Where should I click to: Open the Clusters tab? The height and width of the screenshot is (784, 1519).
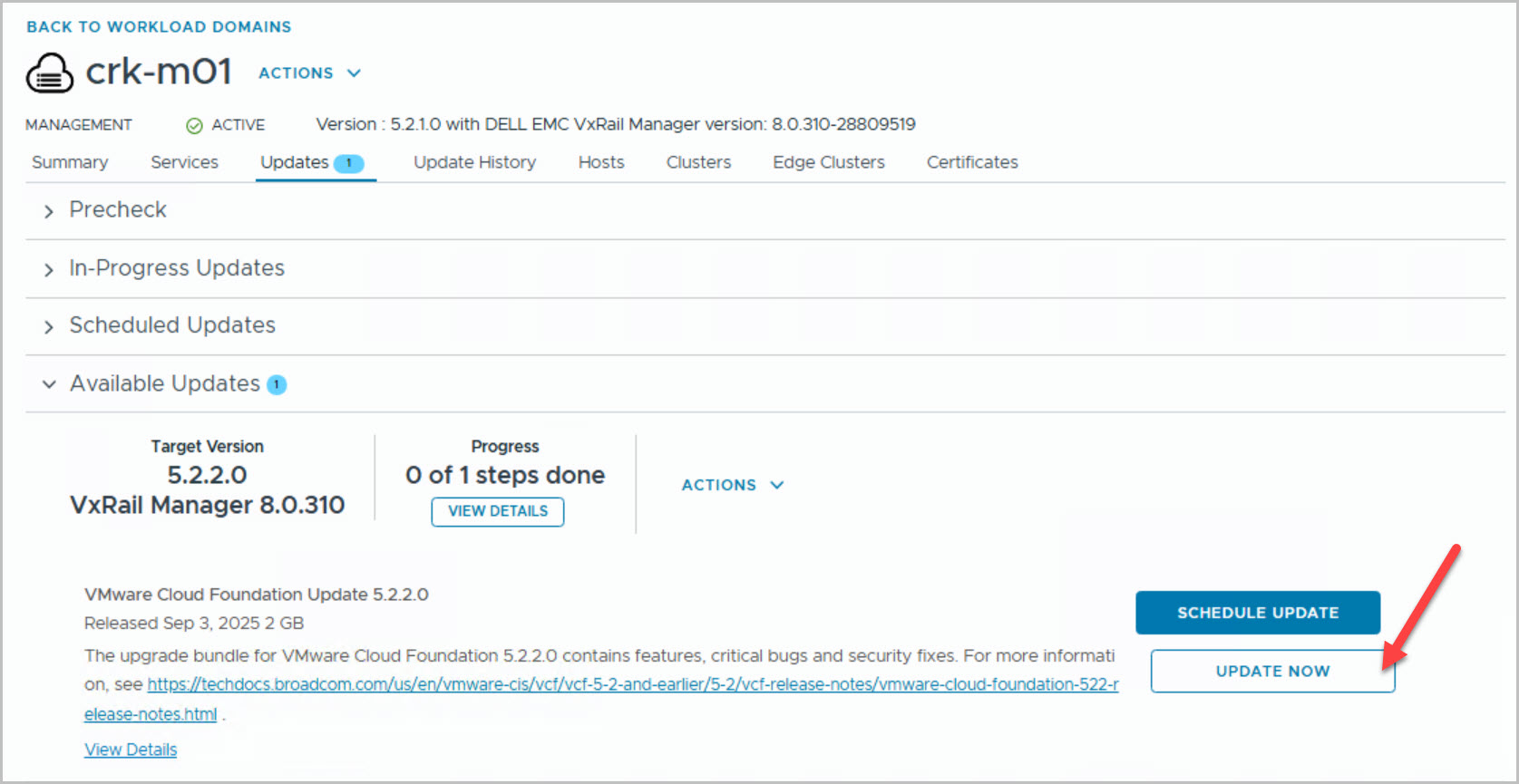pos(698,162)
